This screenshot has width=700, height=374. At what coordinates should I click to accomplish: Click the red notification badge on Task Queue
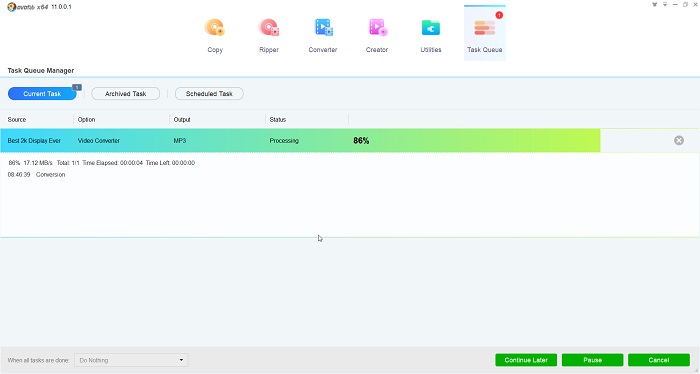click(x=499, y=15)
